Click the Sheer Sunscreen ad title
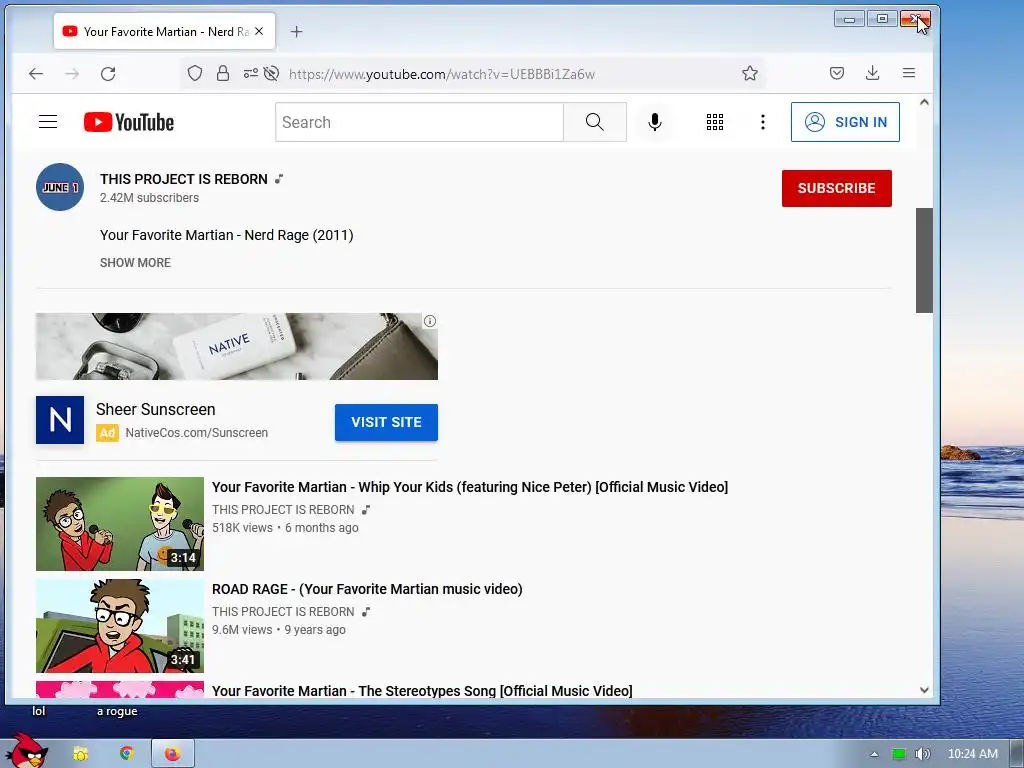 155,409
